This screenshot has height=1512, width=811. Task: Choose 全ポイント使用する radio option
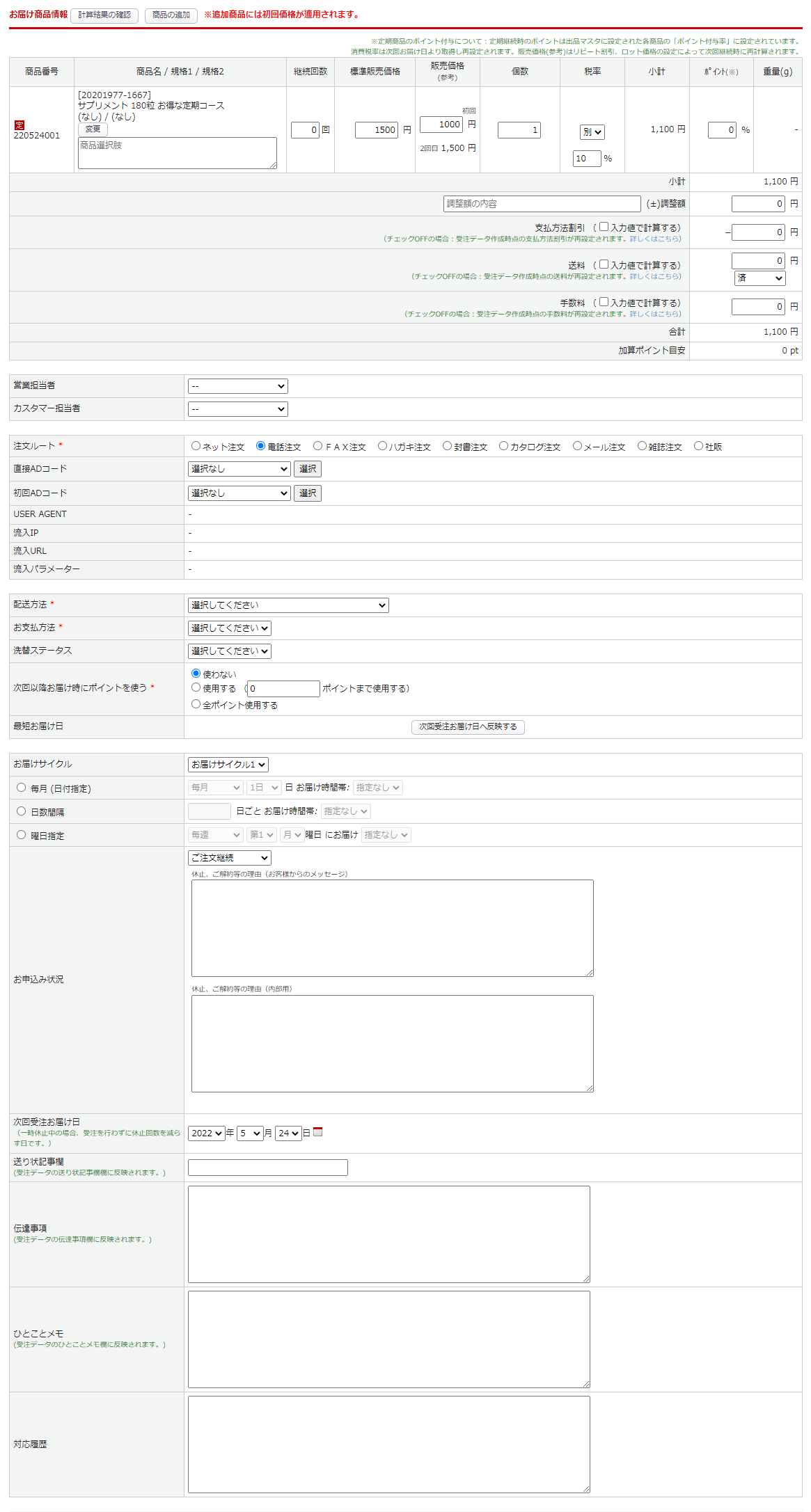[x=196, y=704]
